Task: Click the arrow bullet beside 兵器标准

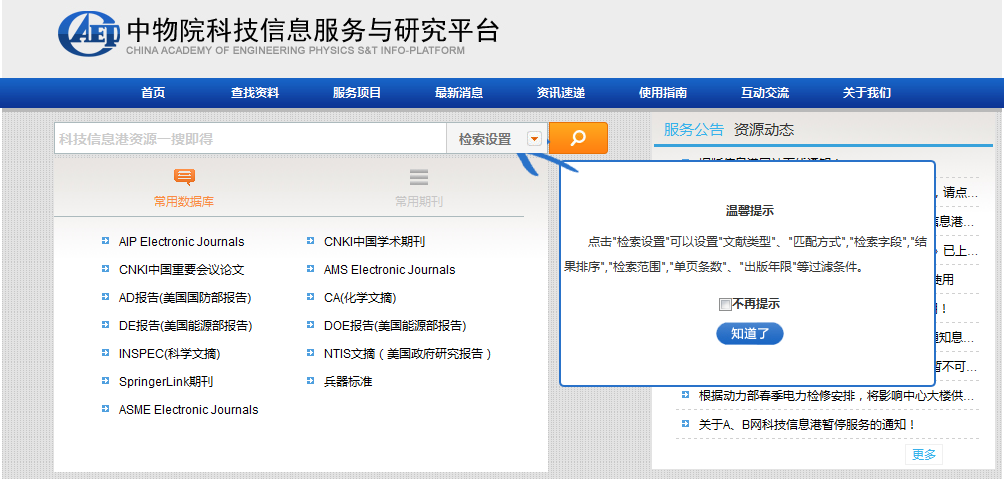Action: point(311,381)
